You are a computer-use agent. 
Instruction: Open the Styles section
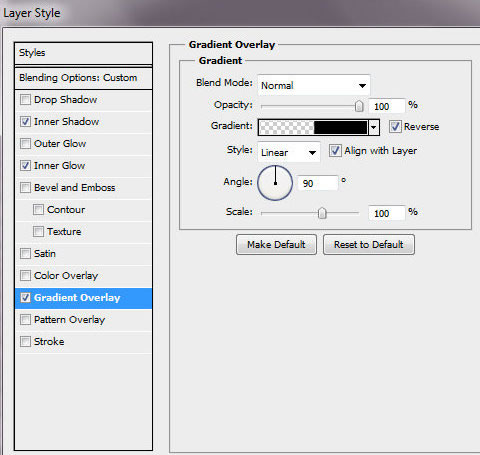83,53
